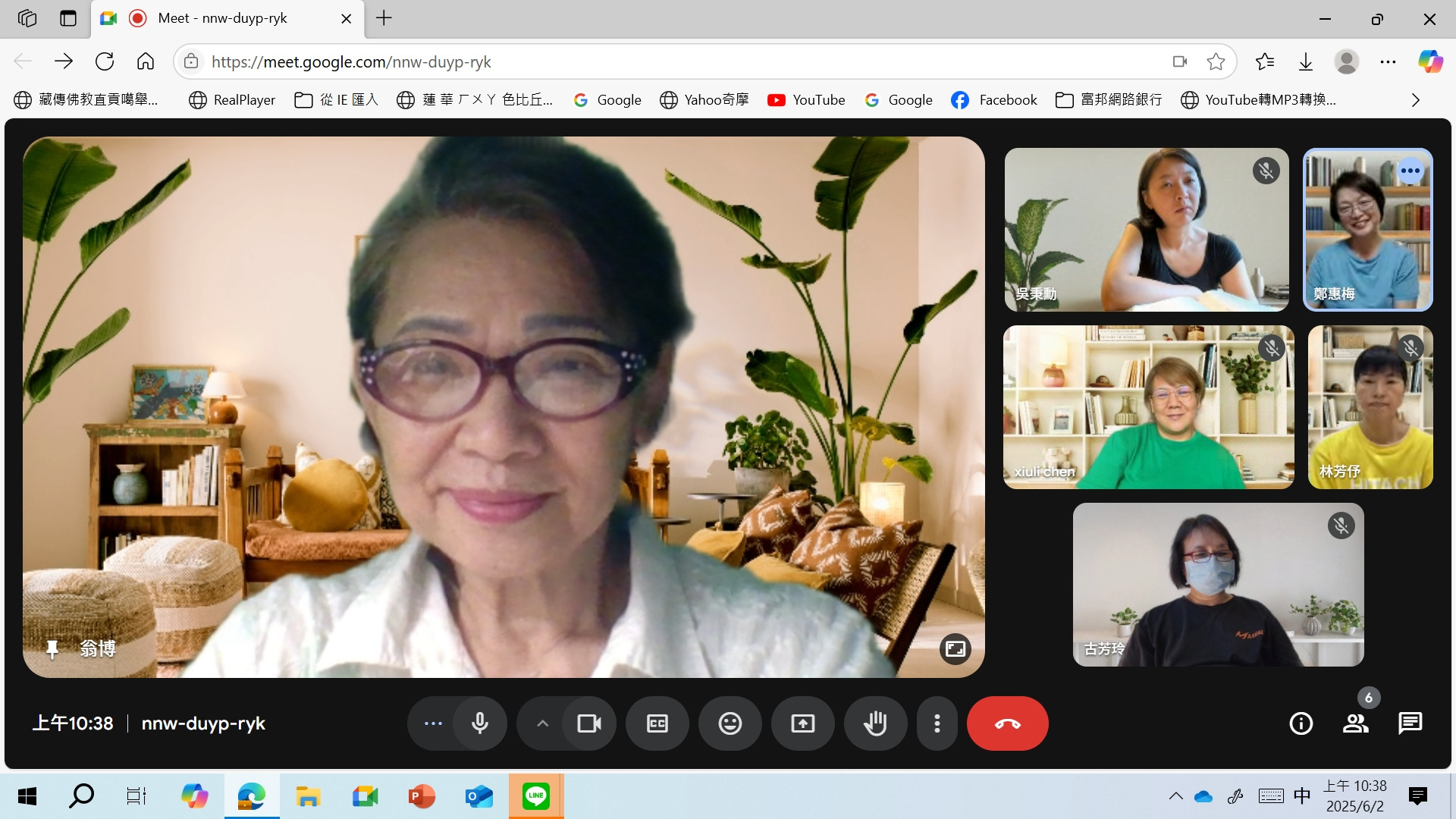Toggle the microphone on or off
Screen dimensions: 1456x819
[479, 723]
